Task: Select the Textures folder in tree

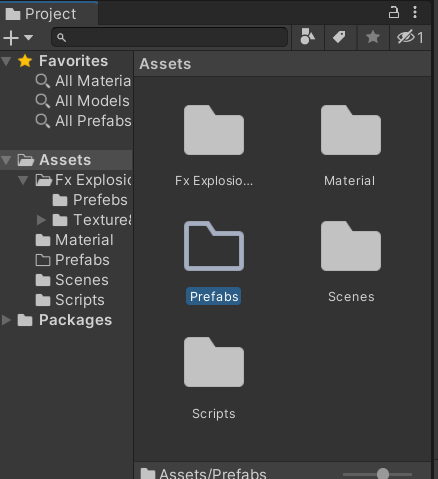Action: click(x=102, y=220)
